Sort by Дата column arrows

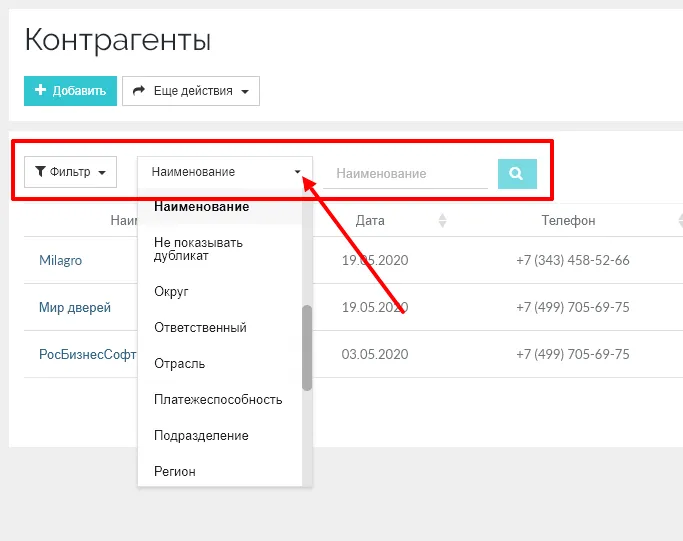coord(443,221)
